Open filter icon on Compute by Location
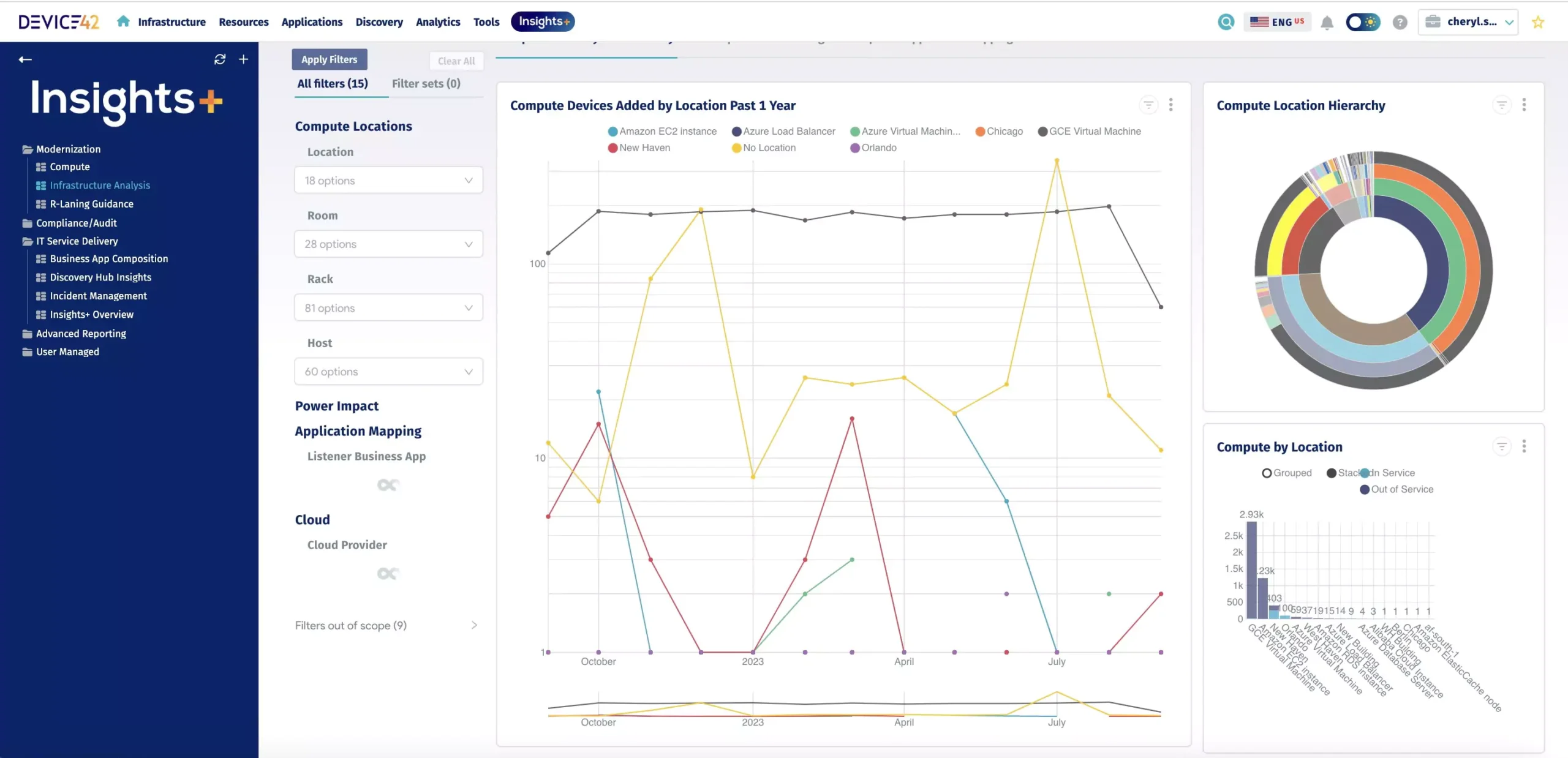This screenshot has width=1568, height=758. pos(1502,446)
